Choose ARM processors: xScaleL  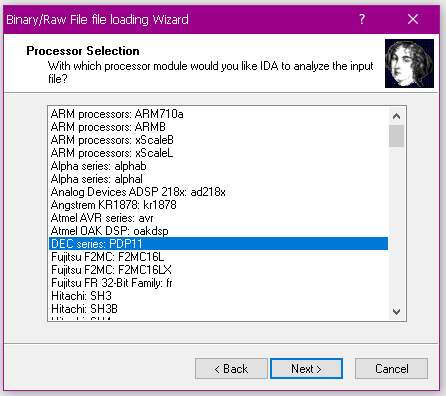(x=218, y=153)
